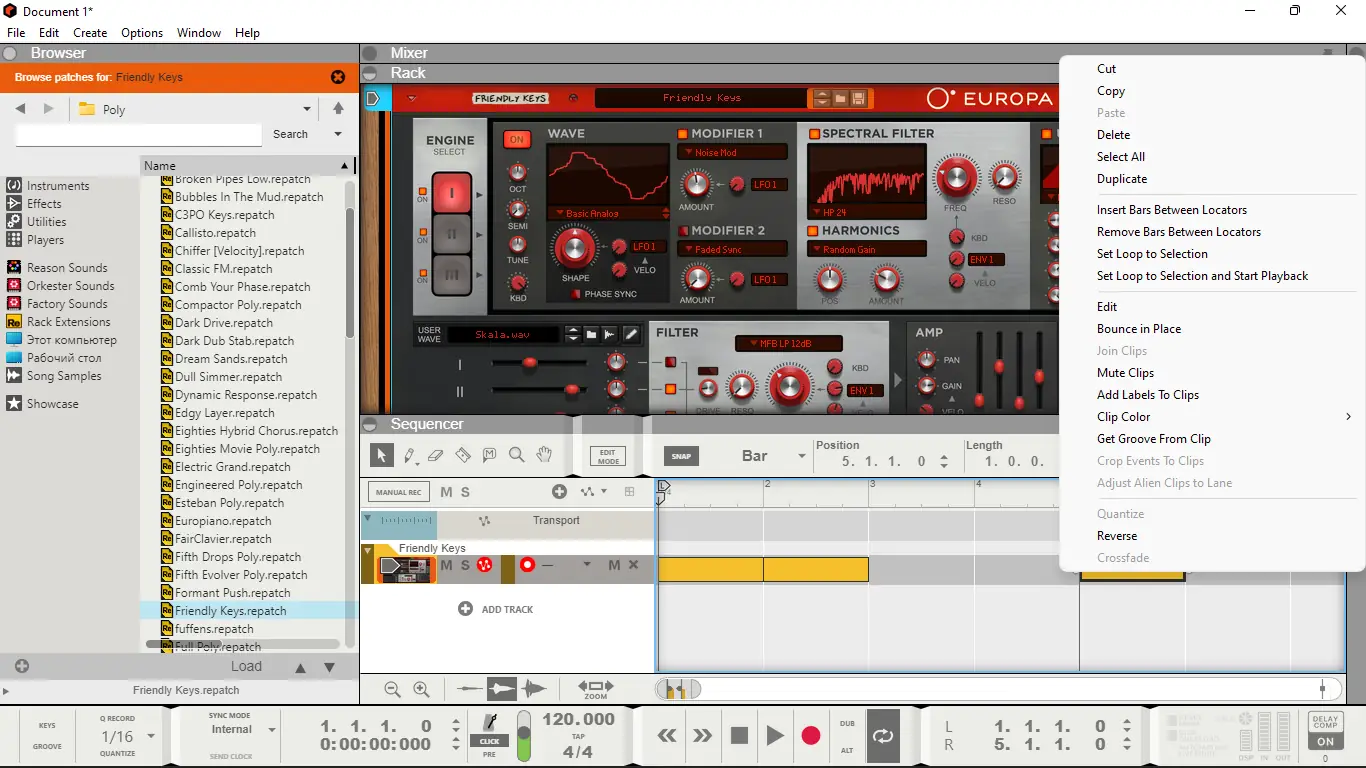Open the Faded Sync modifier dropdown
This screenshot has height=768, width=1366.
[732, 250]
